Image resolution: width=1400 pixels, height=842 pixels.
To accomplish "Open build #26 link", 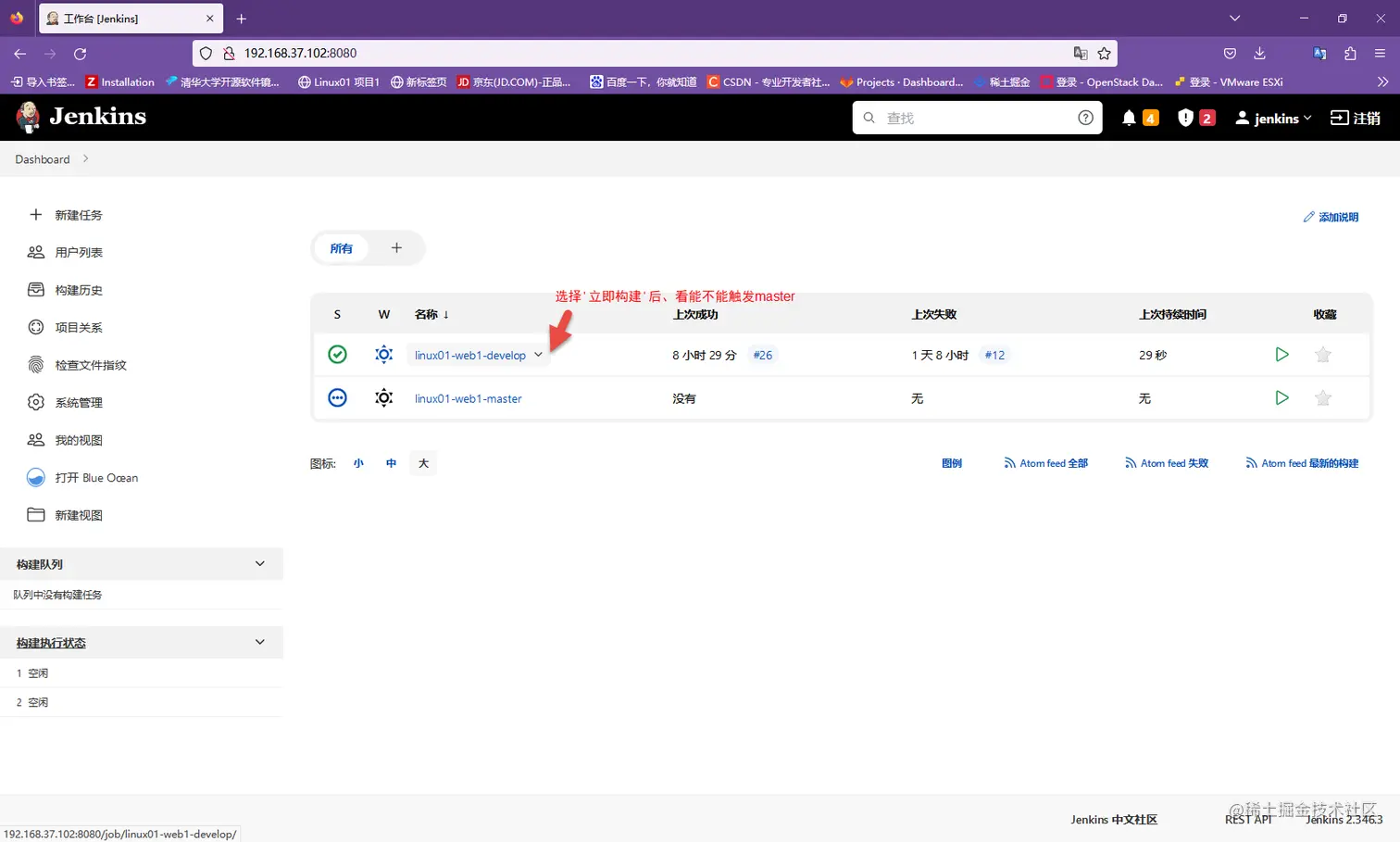I will point(763,355).
